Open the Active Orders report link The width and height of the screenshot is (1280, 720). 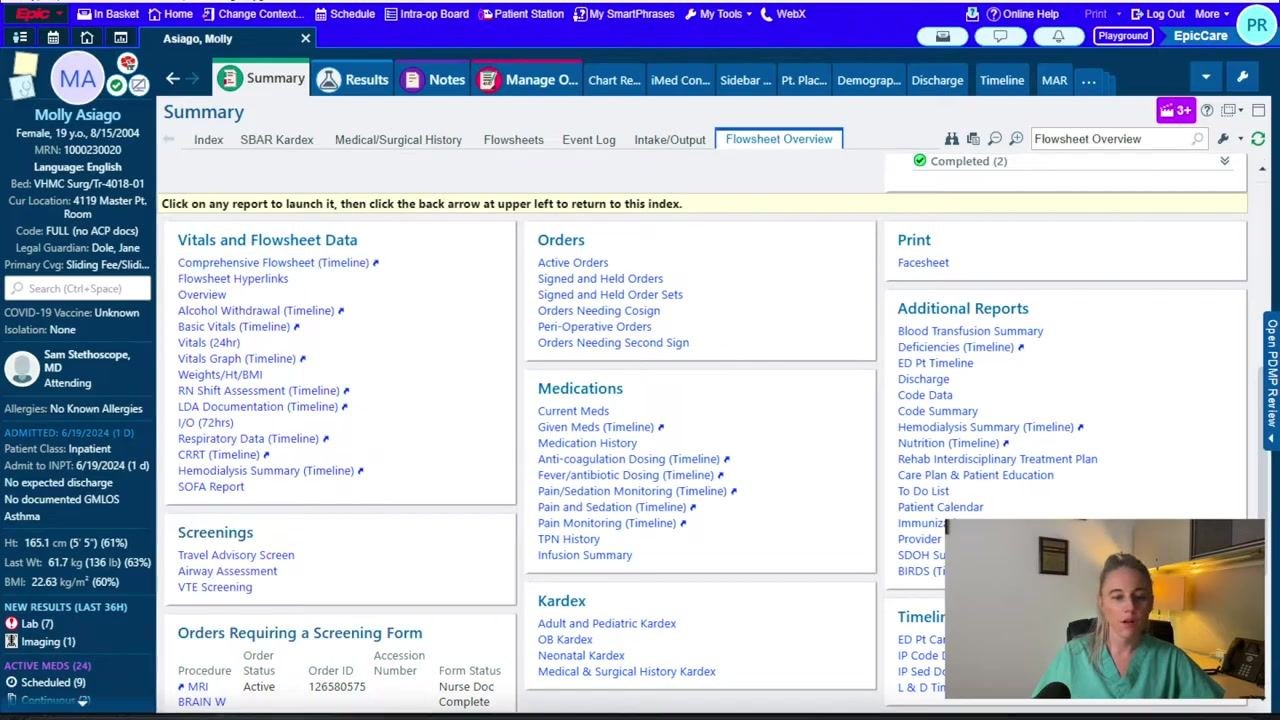(573, 263)
